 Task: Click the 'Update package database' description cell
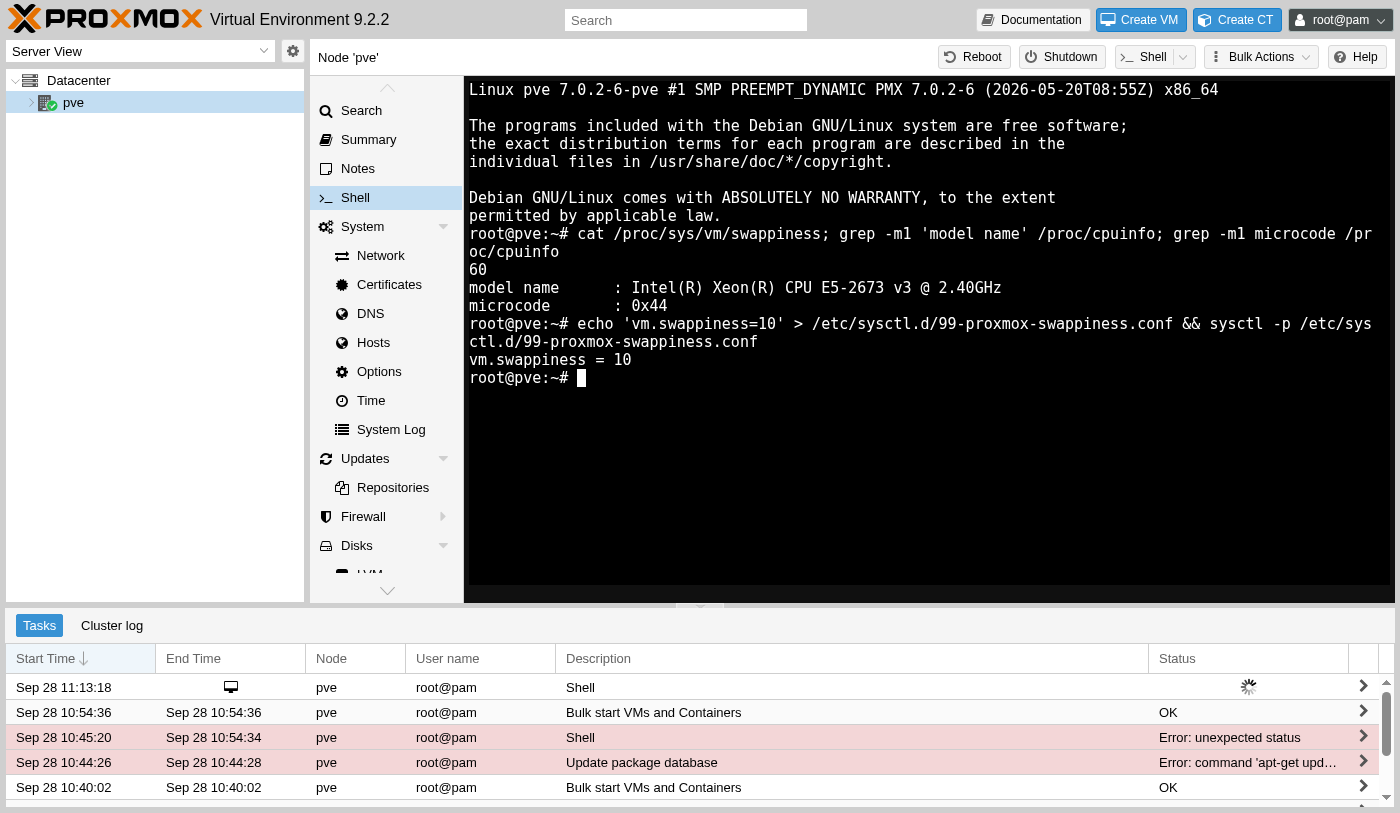pos(851,762)
